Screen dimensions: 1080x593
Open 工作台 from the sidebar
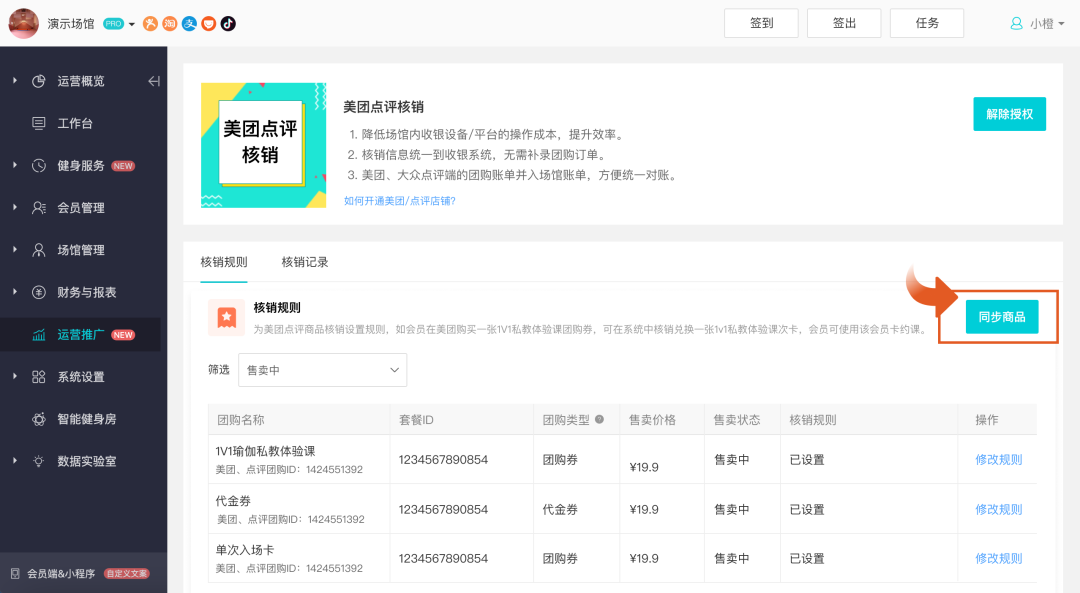(75, 124)
